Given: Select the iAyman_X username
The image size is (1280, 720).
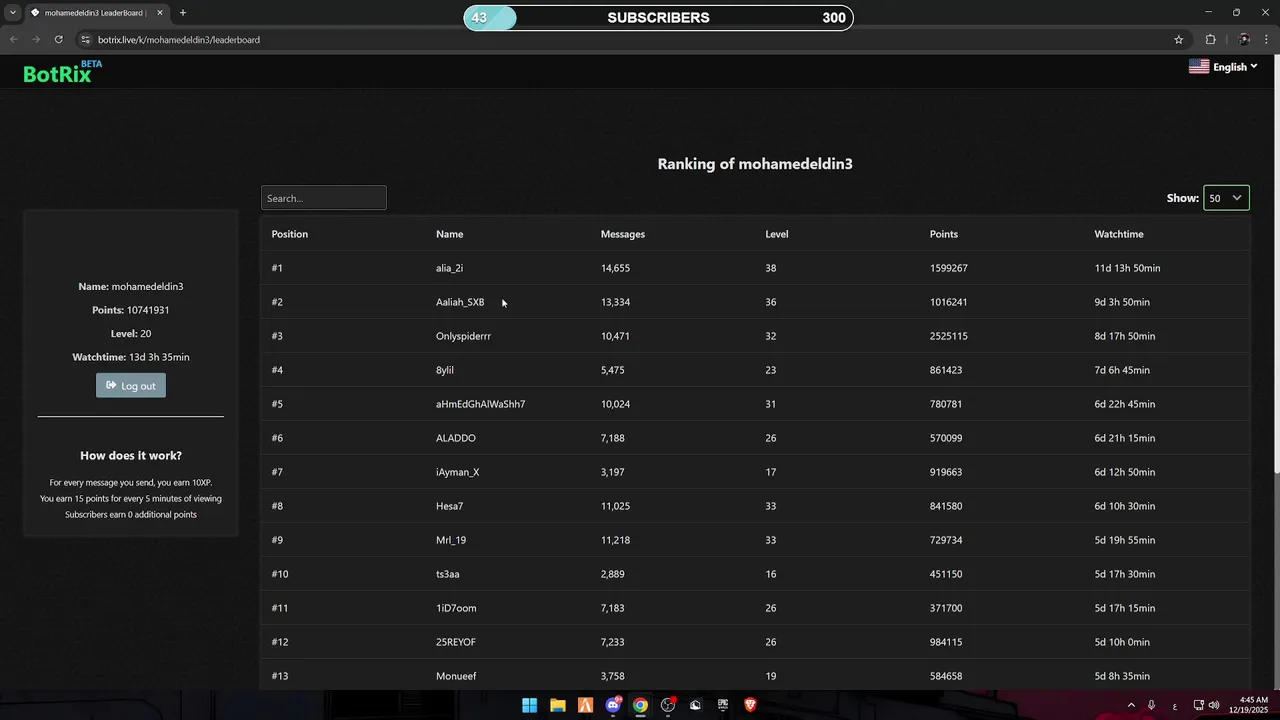Looking at the screenshot, I should point(457,472).
